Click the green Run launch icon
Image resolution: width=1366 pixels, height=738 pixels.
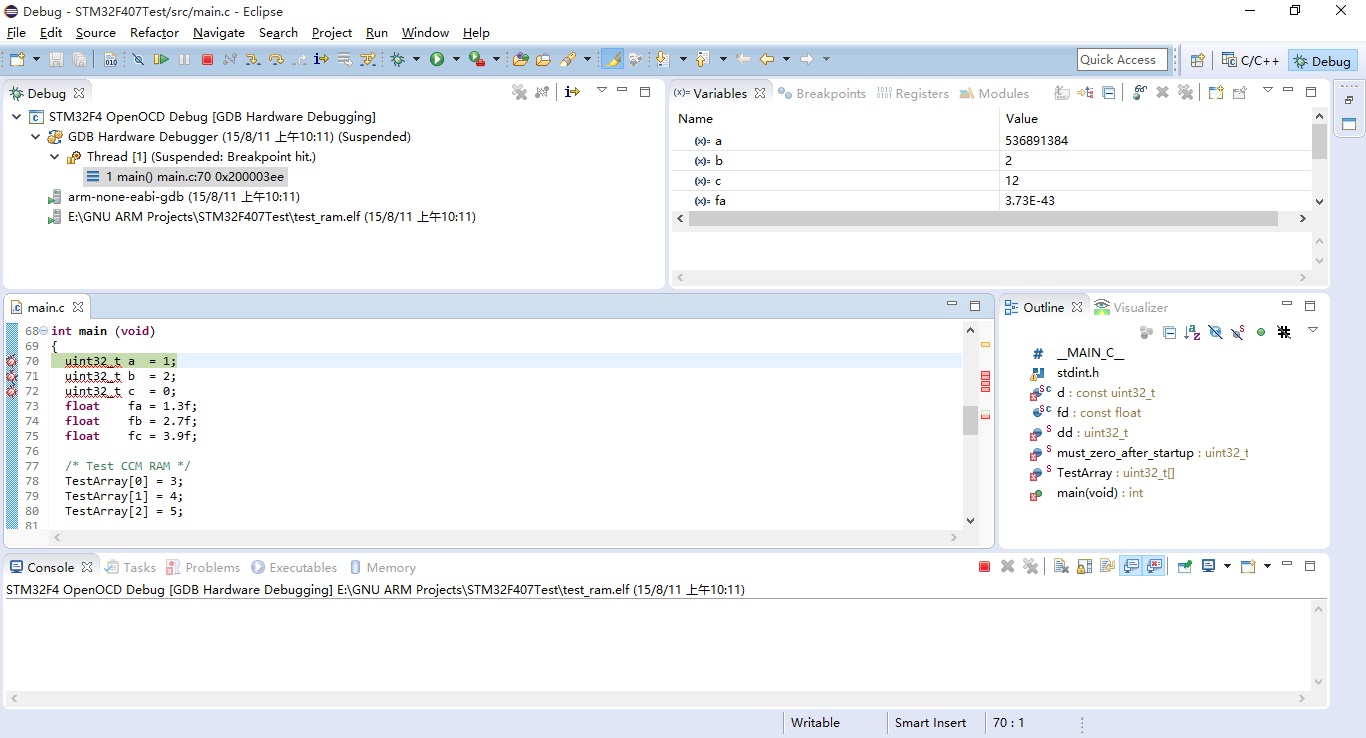click(437, 60)
